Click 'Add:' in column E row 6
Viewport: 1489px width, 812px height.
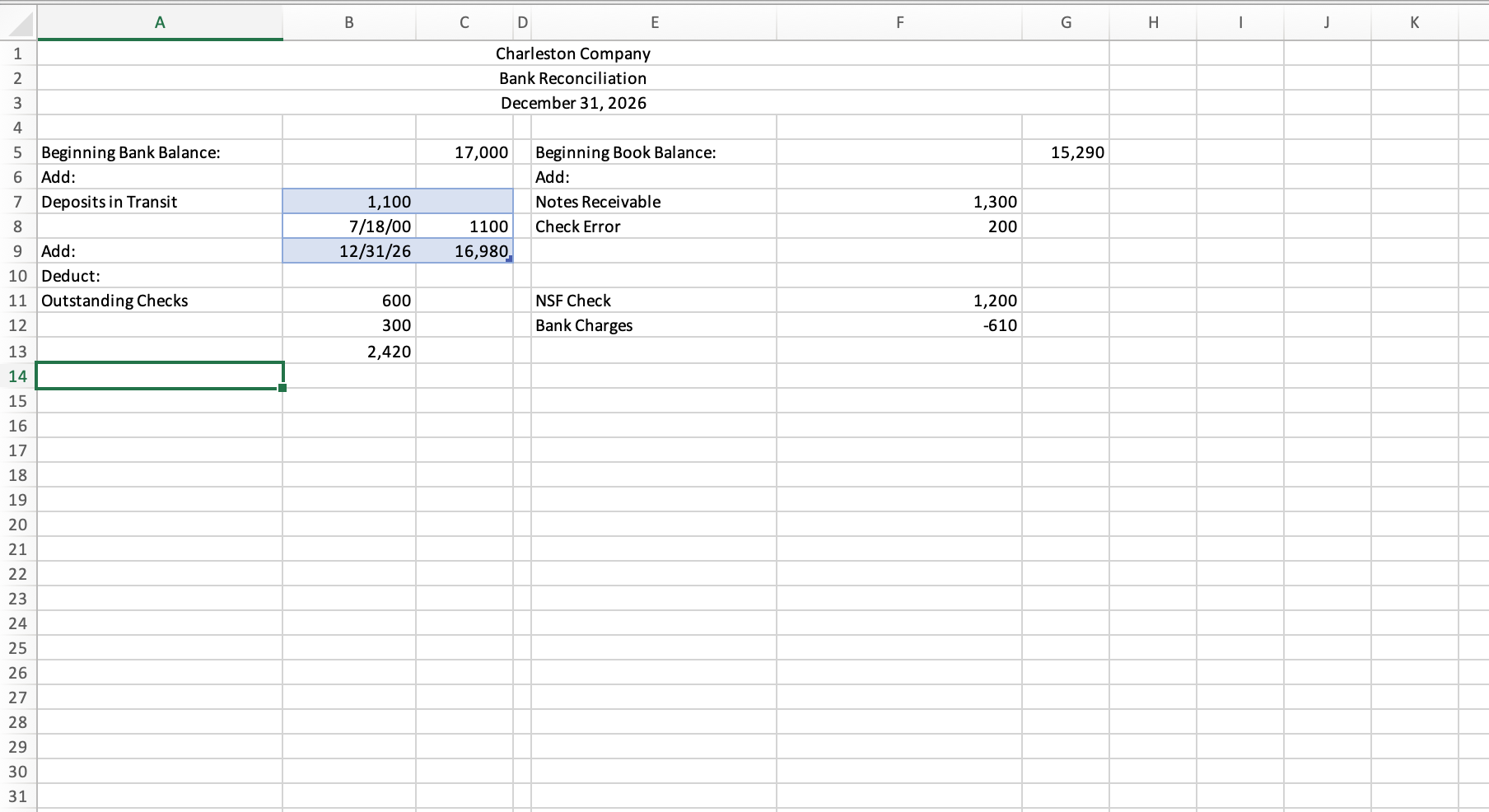(654, 177)
